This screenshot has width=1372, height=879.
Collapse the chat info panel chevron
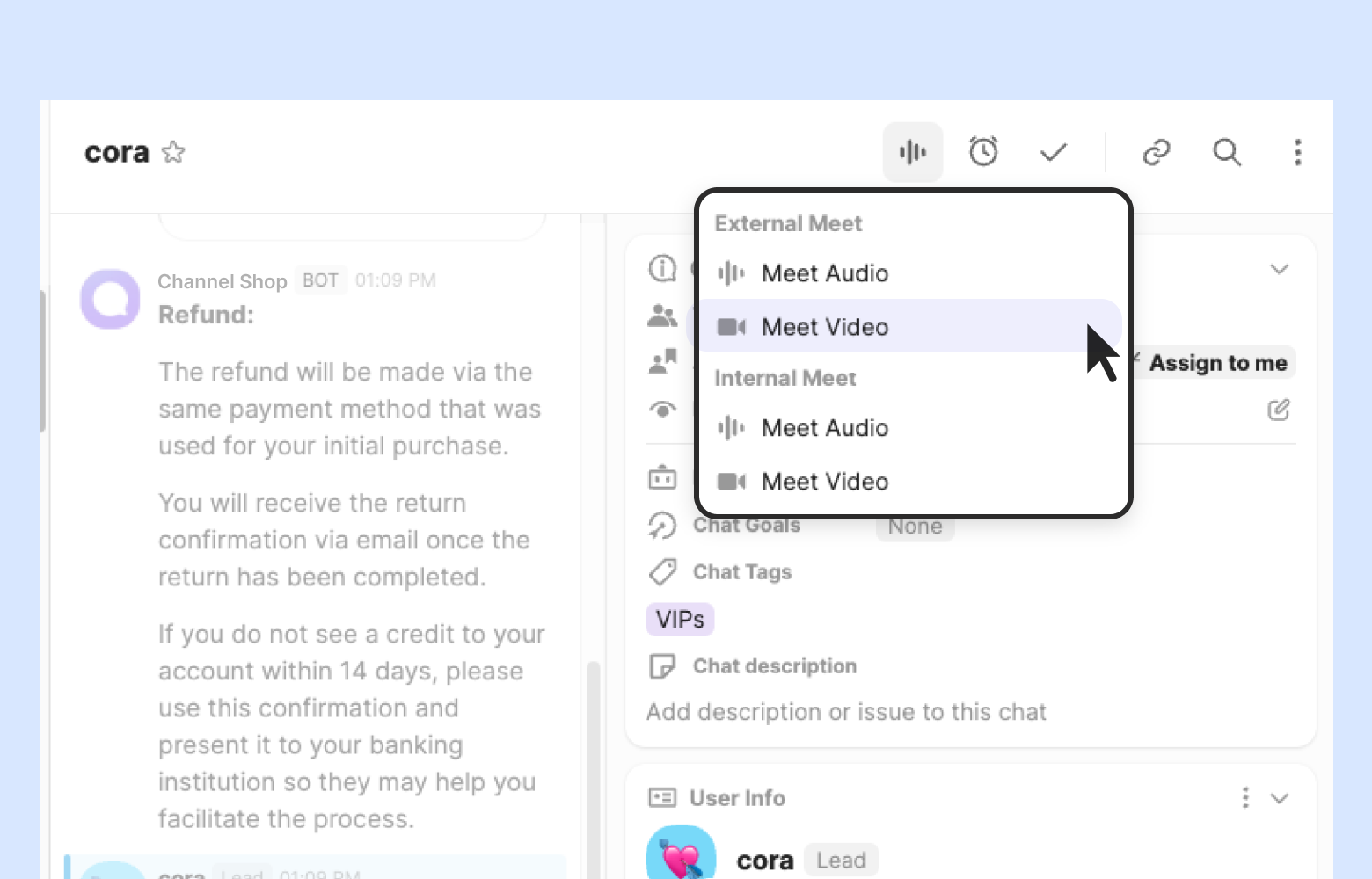[1280, 269]
